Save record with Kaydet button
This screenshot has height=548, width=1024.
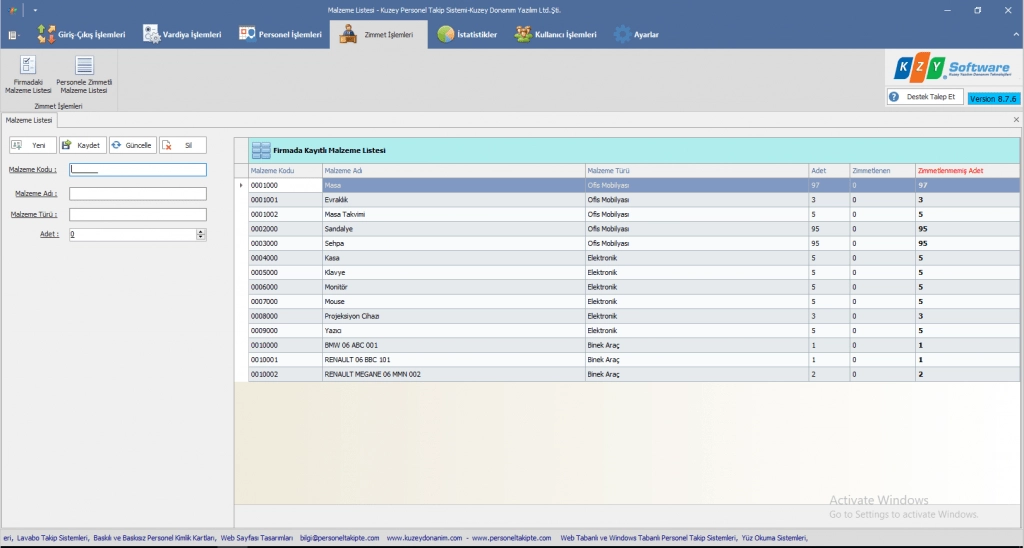tap(82, 145)
